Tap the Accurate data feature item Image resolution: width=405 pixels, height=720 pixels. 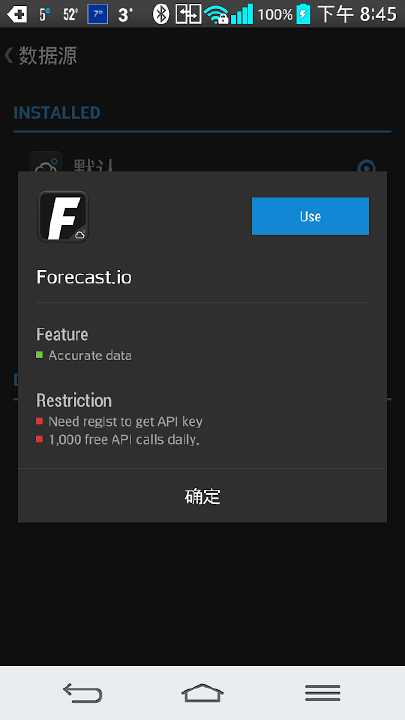[x=90, y=355]
